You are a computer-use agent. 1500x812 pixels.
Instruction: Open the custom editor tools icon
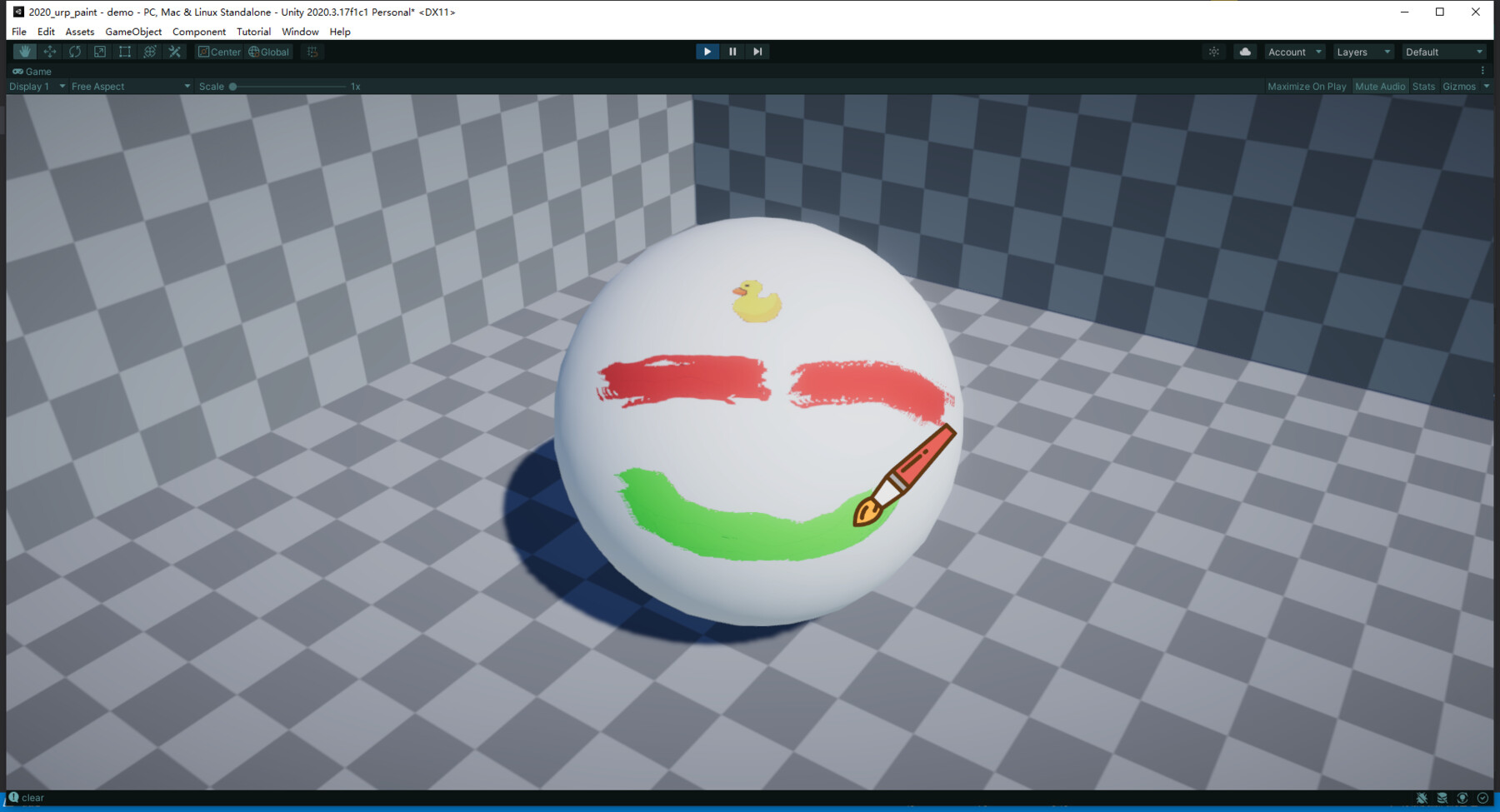175,51
